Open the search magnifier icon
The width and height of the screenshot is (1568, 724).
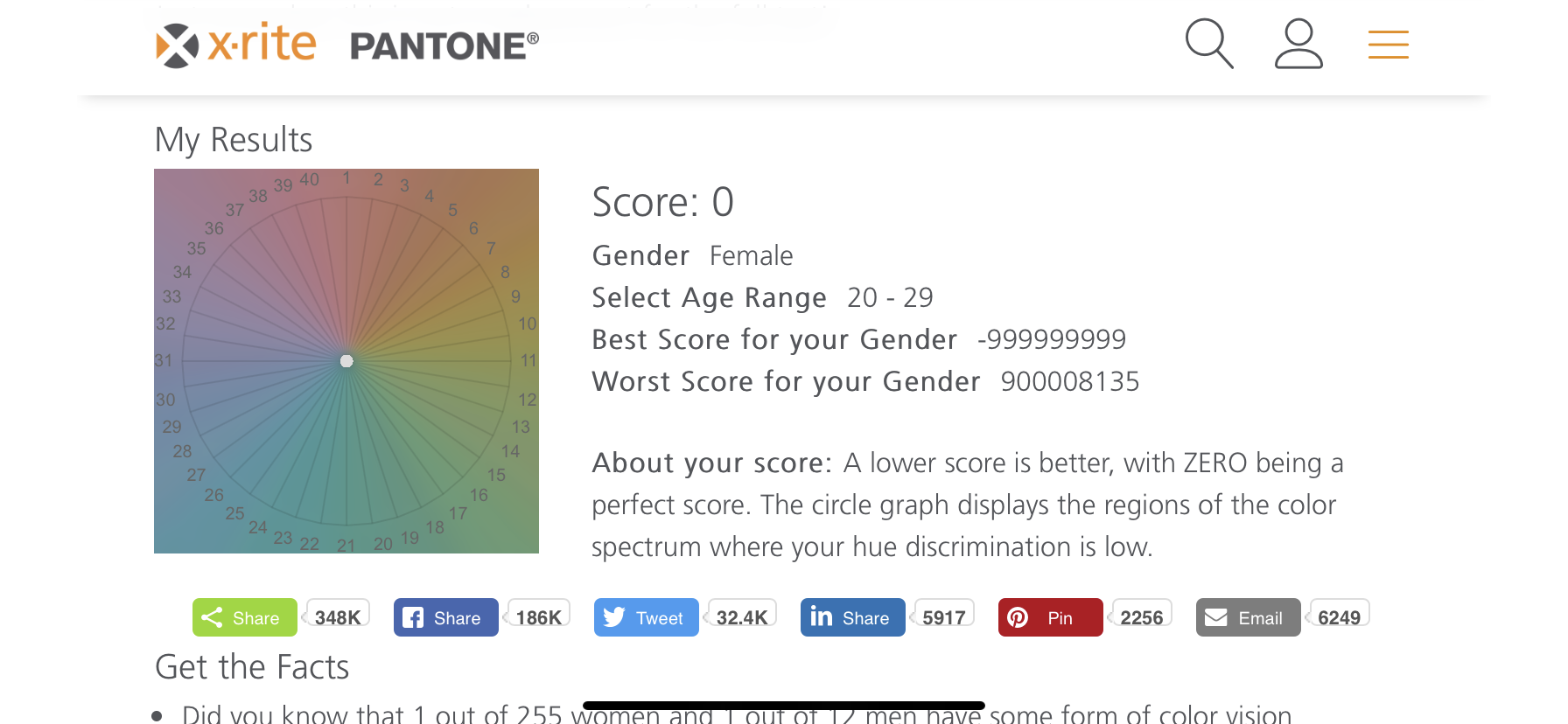(1209, 44)
